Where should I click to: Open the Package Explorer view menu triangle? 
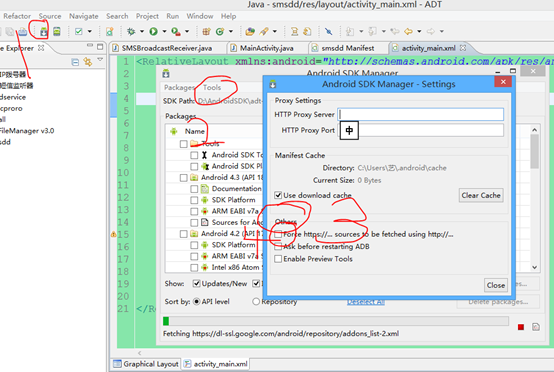[x=100, y=60]
